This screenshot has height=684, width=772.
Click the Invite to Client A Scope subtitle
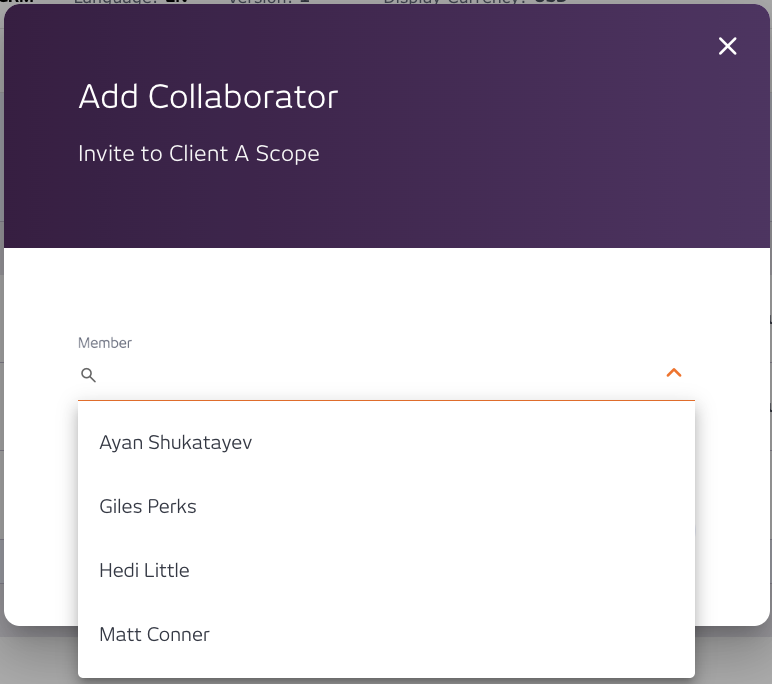pyautogui.click(x=199, y=154)
